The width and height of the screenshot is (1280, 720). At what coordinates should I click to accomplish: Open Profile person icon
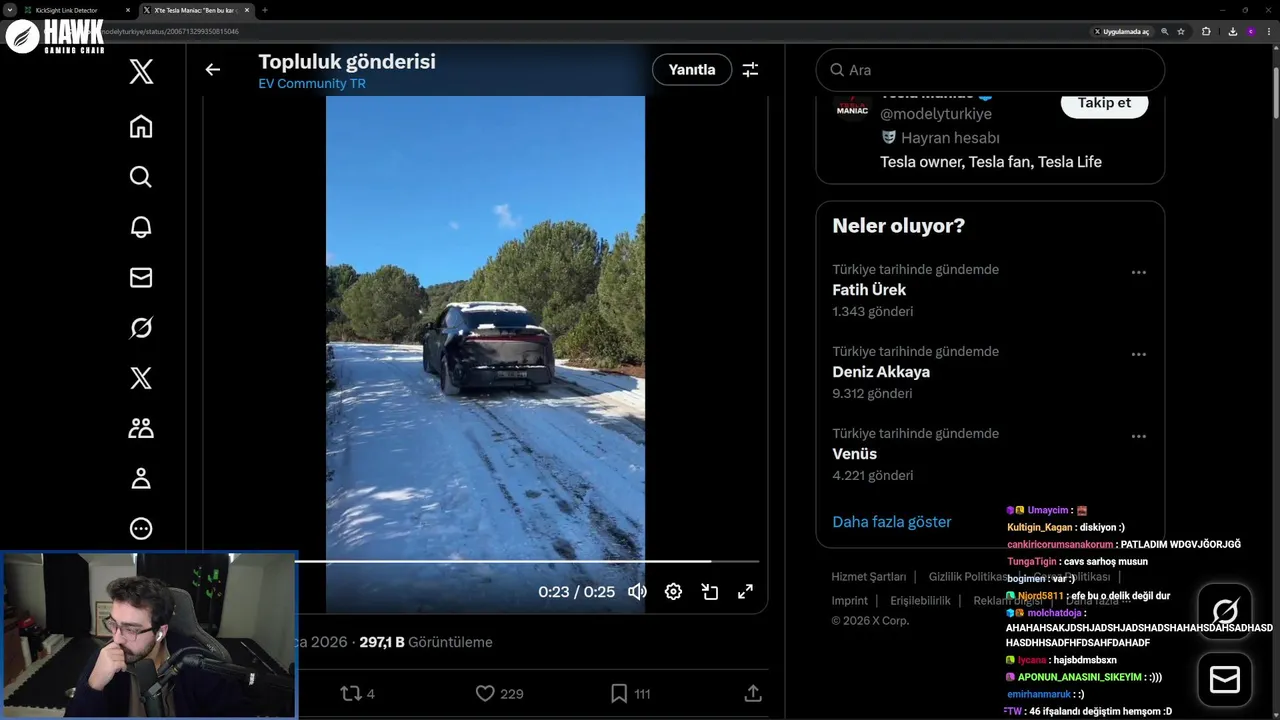141,478
